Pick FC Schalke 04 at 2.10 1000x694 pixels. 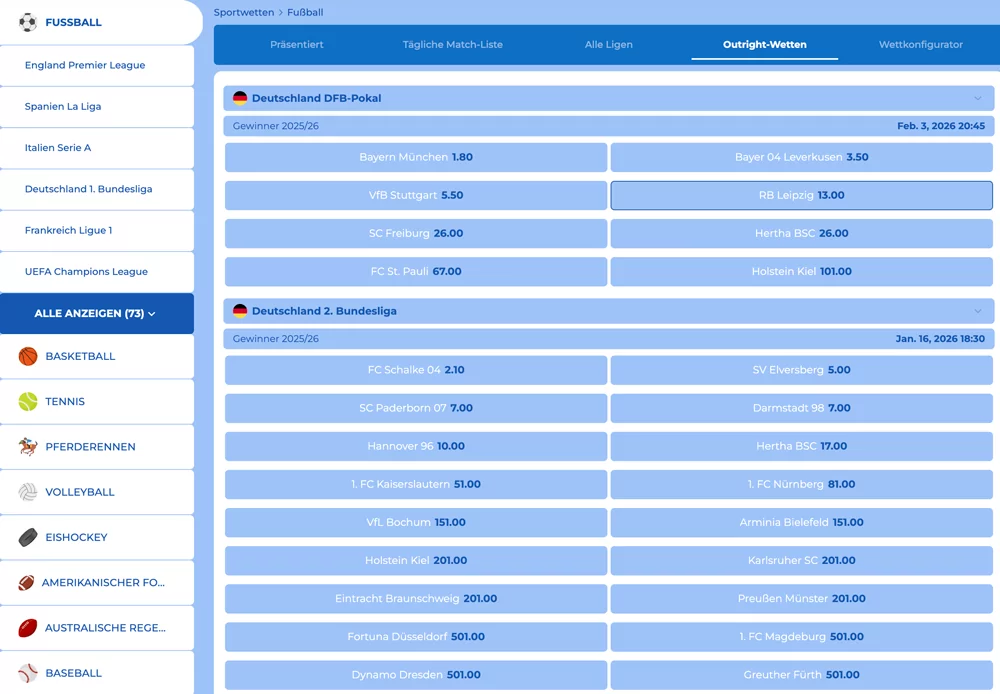point(416,370)
